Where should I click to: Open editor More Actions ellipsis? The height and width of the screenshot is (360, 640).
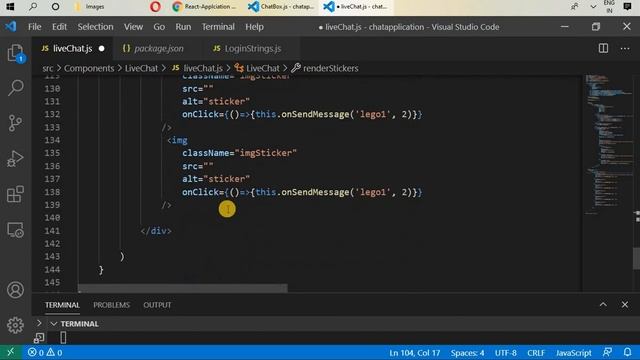(625, 49)
